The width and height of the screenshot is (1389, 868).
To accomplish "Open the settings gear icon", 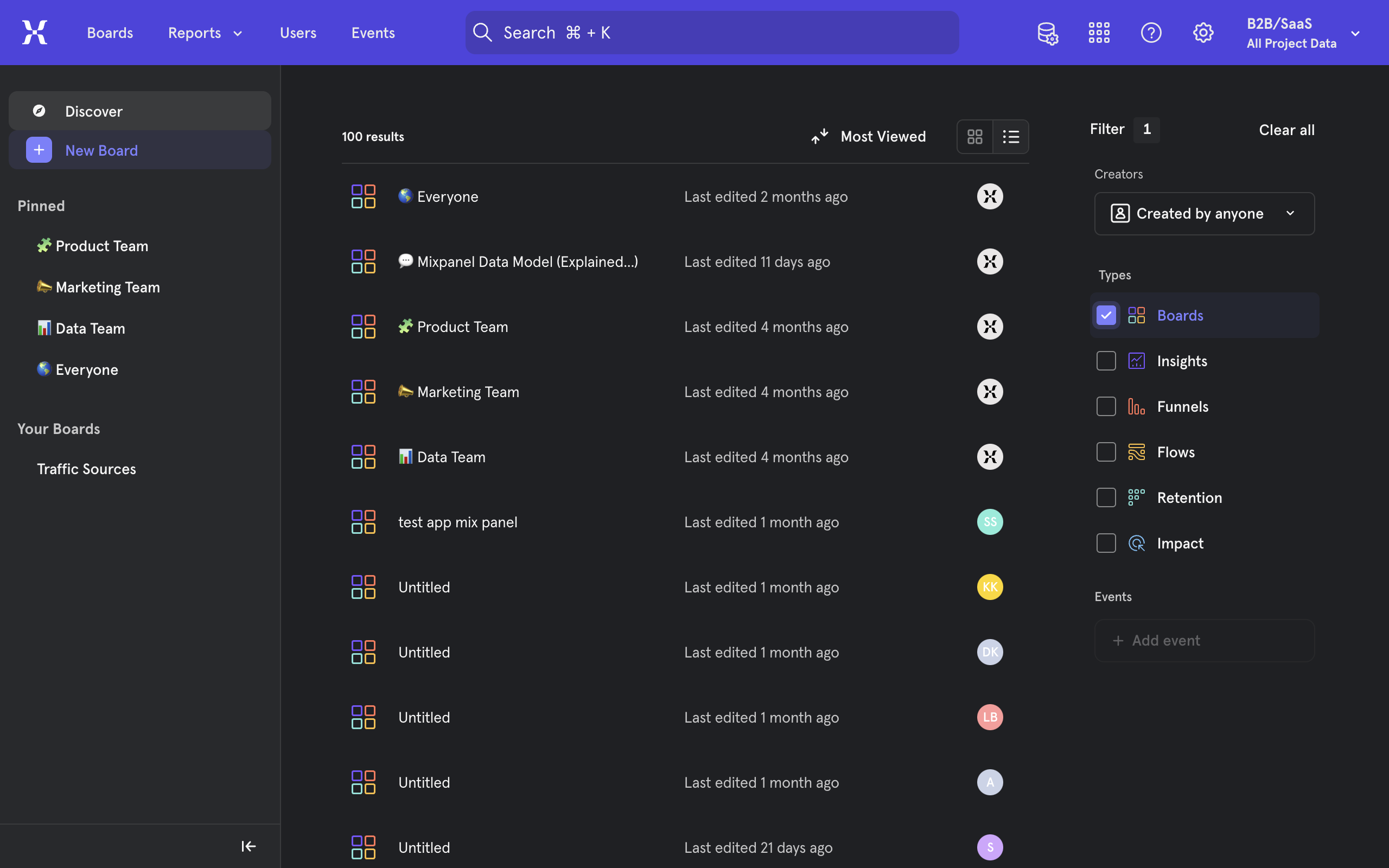I will (x=1203, y=33).
